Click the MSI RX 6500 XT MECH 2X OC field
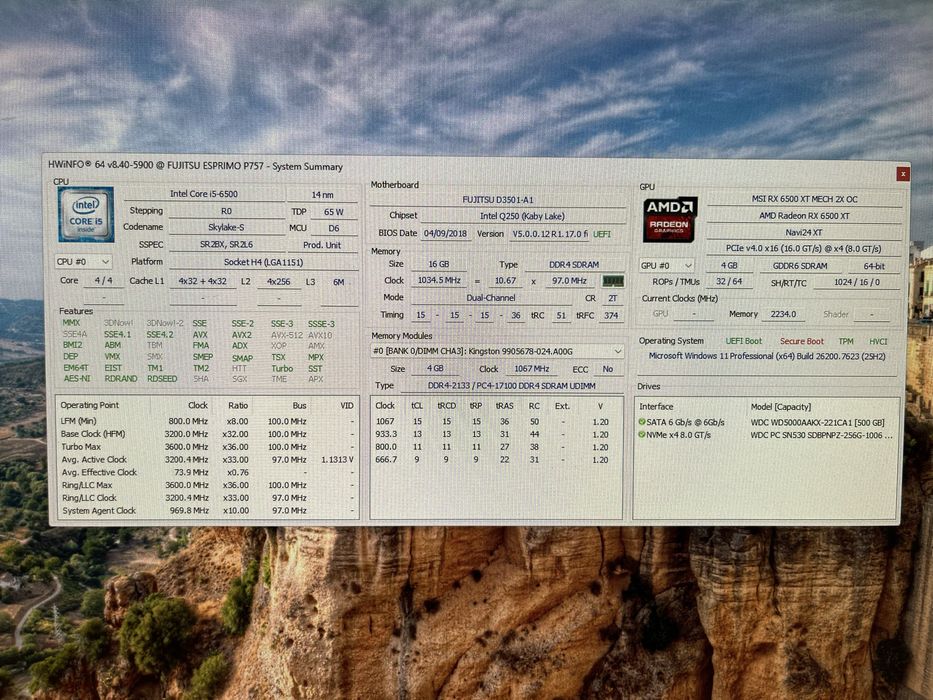This screenshot has width=933, height=700. [x=804, y=199]
